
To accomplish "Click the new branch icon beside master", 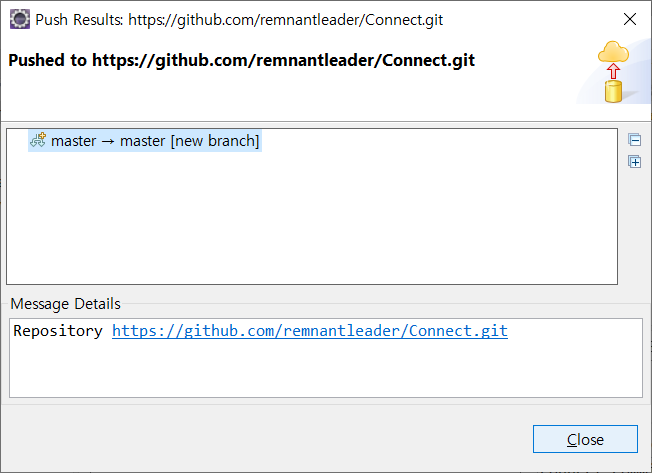I will 38,140.
